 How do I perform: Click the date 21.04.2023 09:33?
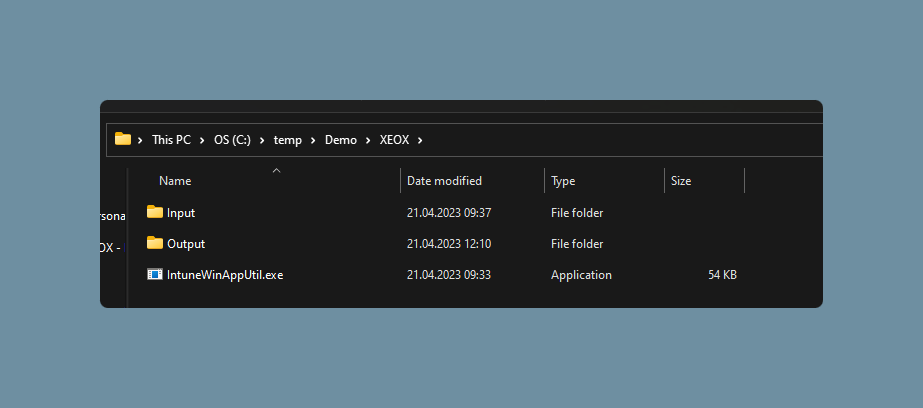click(x=449, y=275)
